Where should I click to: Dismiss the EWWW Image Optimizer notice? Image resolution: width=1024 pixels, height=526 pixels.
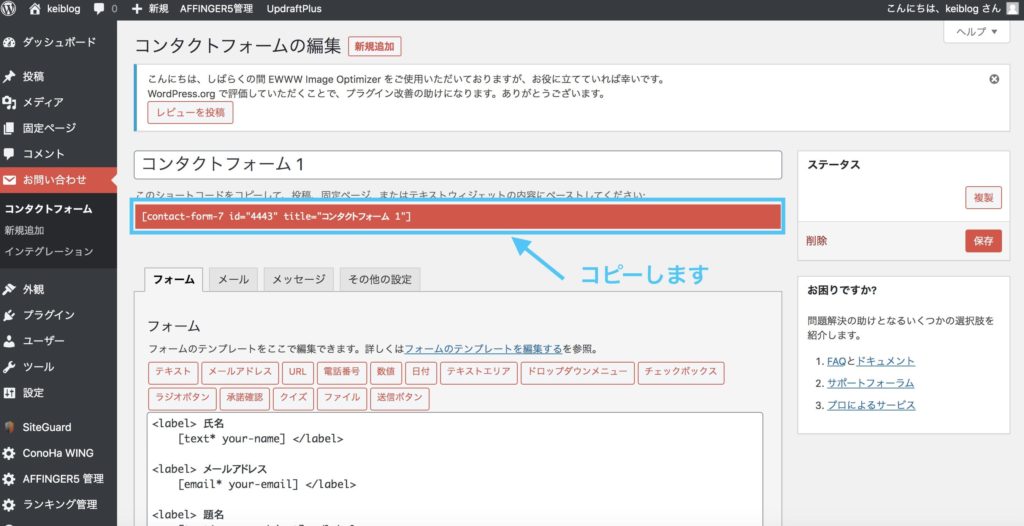[994, 79]
